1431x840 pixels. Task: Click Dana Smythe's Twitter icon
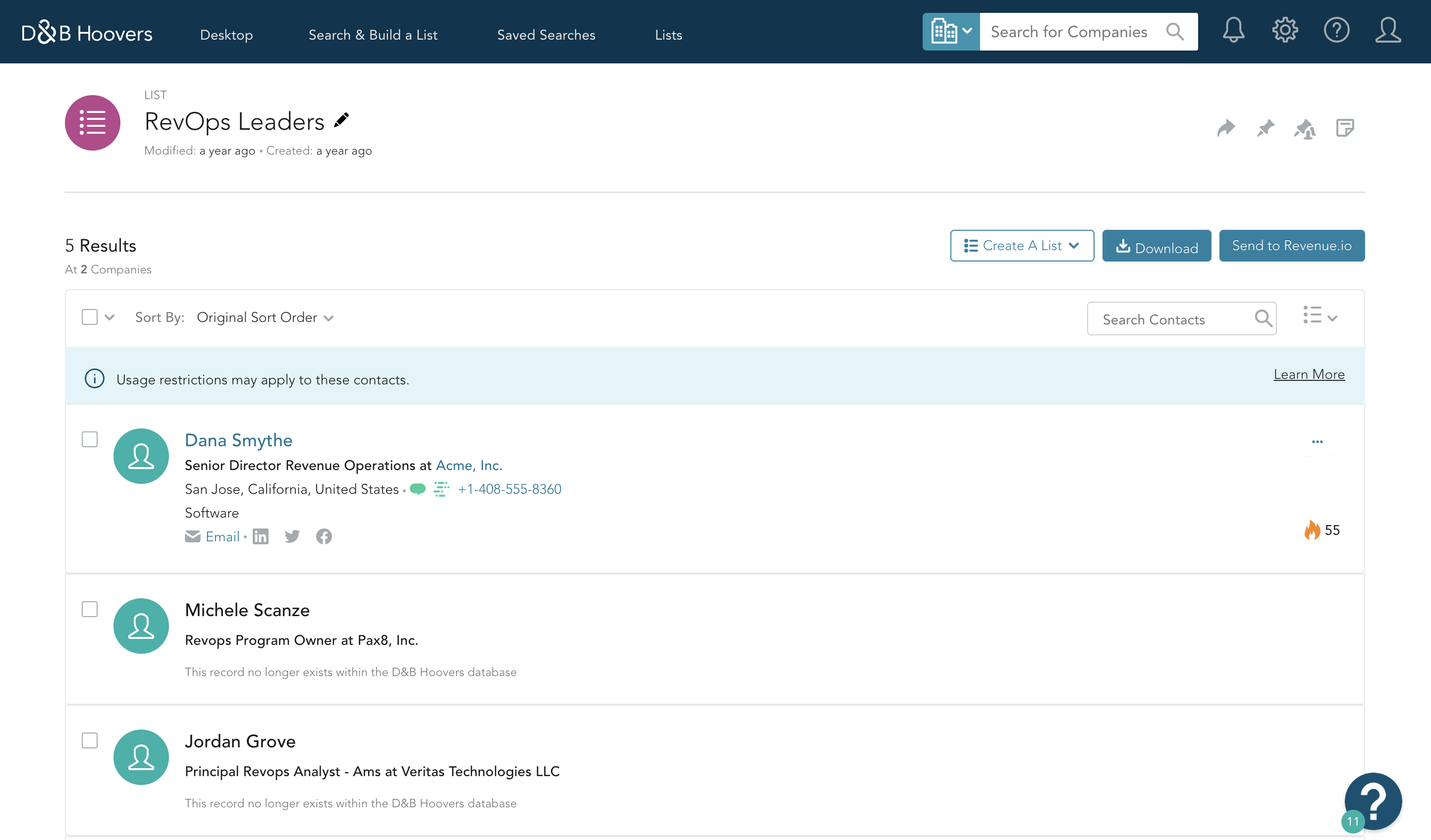292,536
